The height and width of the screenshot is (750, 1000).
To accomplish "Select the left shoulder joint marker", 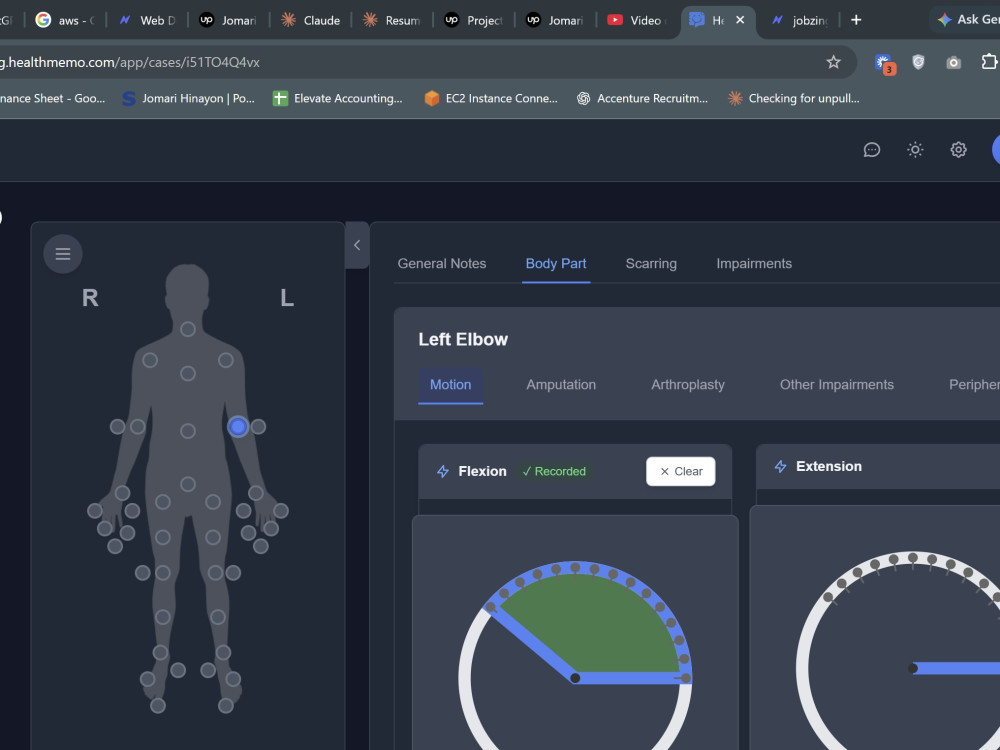I will (x=226, y=360).
